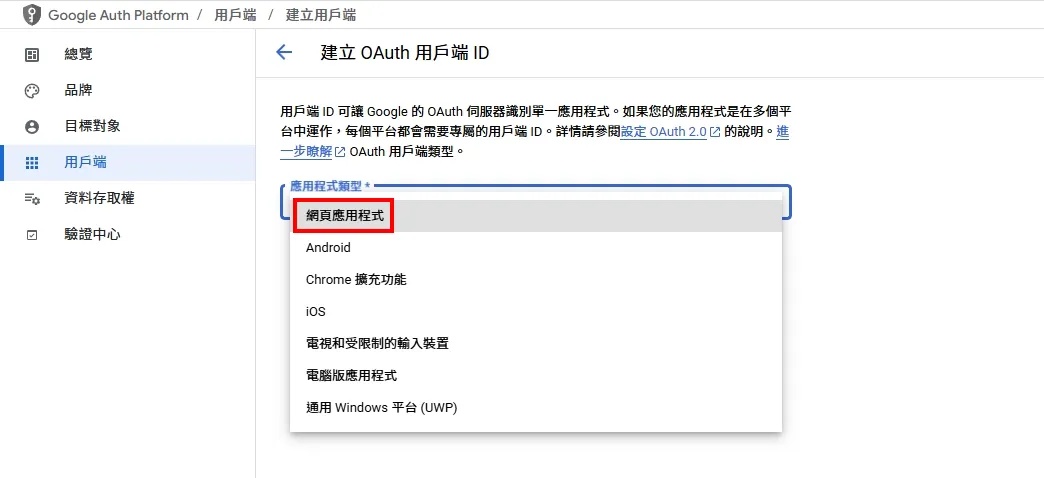Choose iOS as application type
Image resolution: width=1044 pixels, height=478 pixels.
(536, 312)
